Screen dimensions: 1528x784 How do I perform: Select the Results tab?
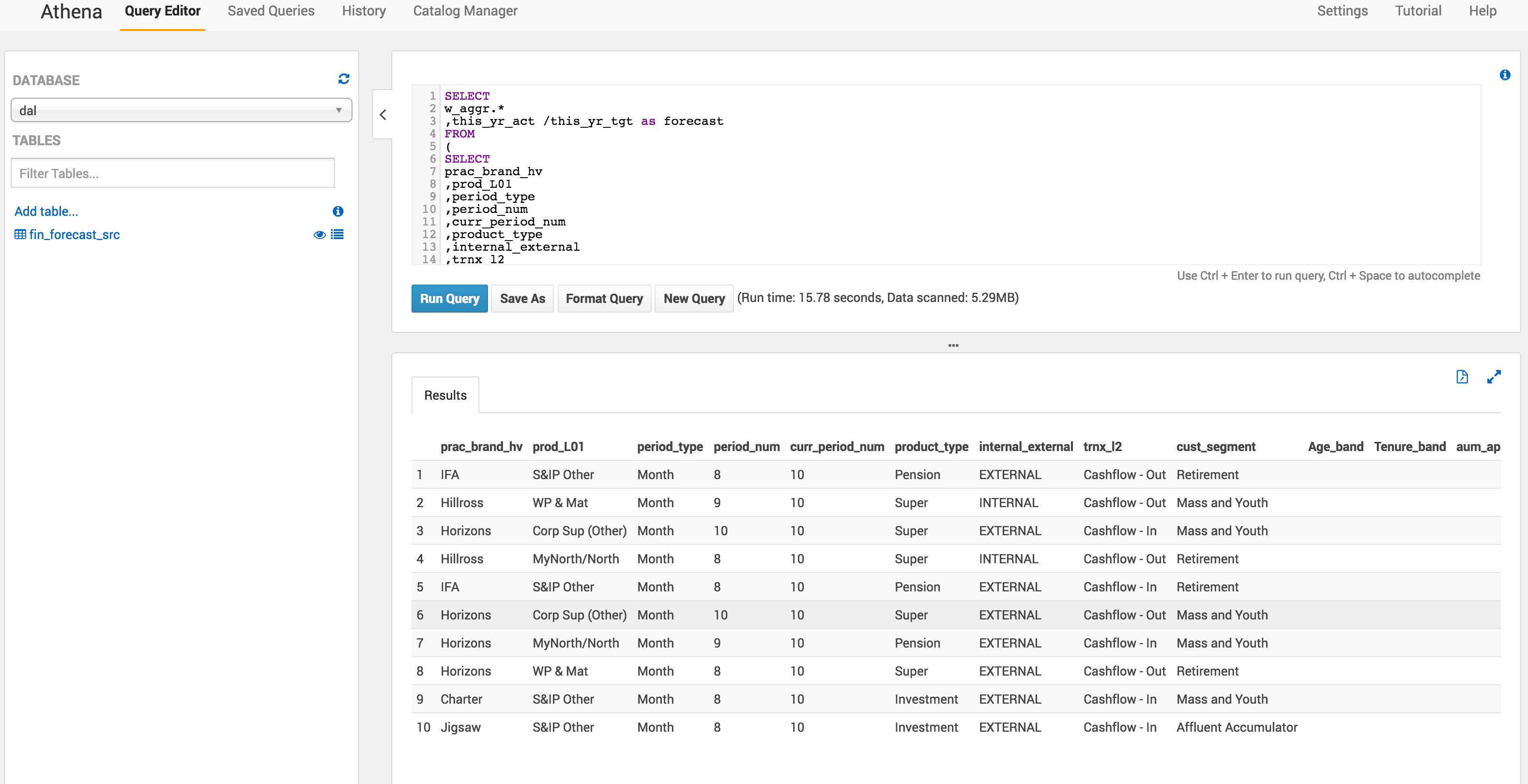(445, 395)
